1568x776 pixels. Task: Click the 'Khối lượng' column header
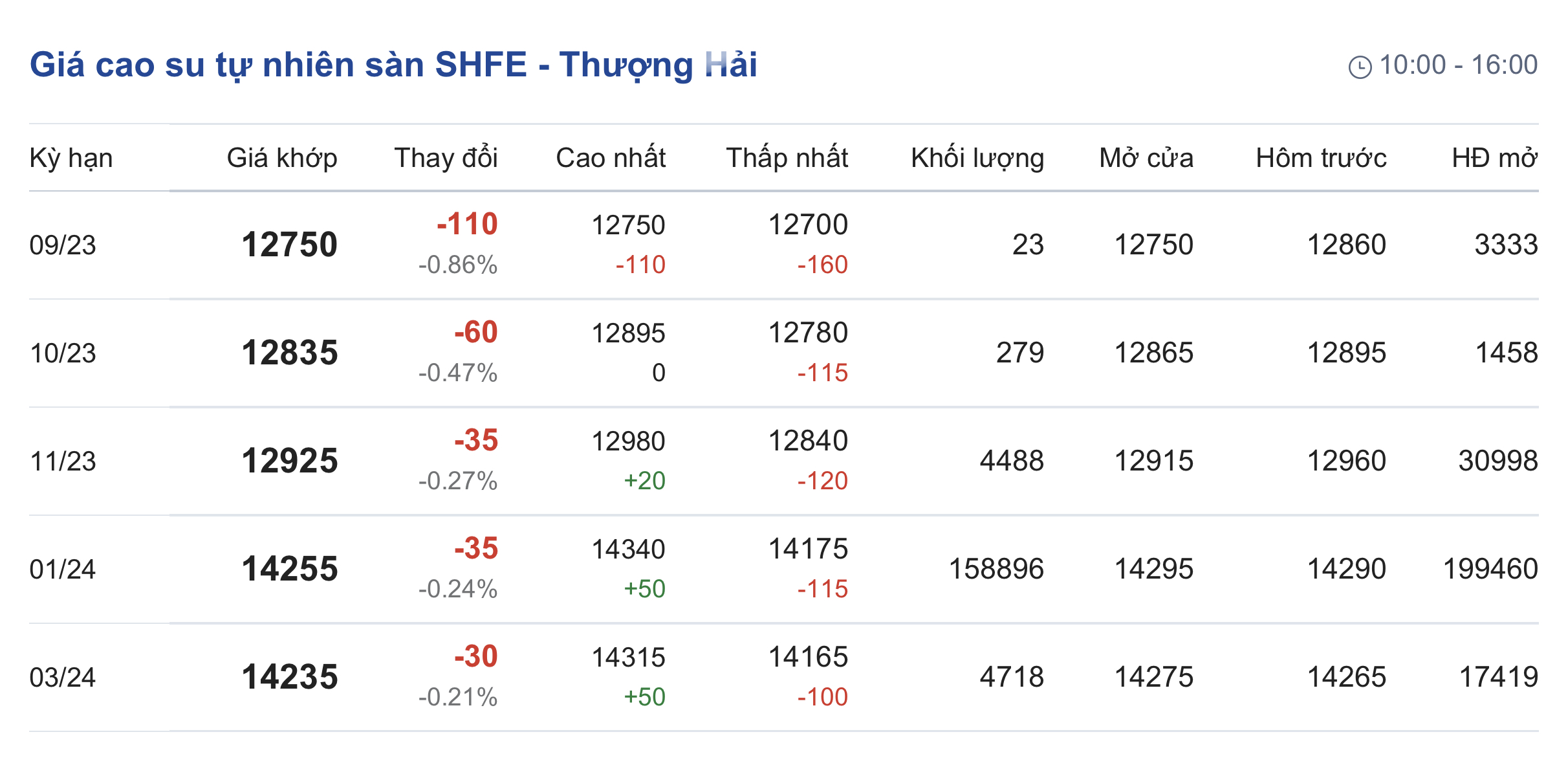click(977, 158)
